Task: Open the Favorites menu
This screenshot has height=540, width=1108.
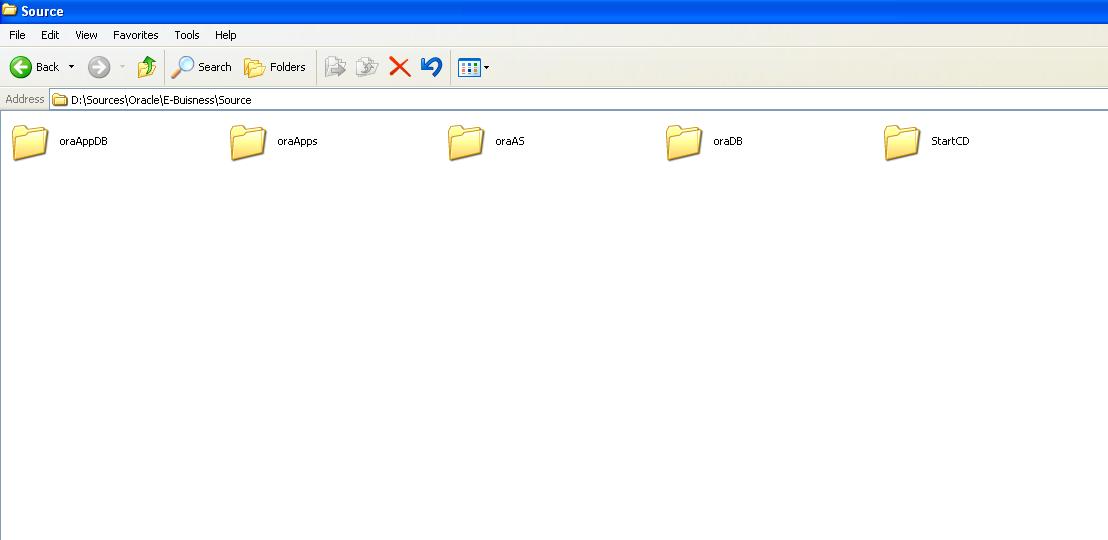Action: tap(135, 35)
